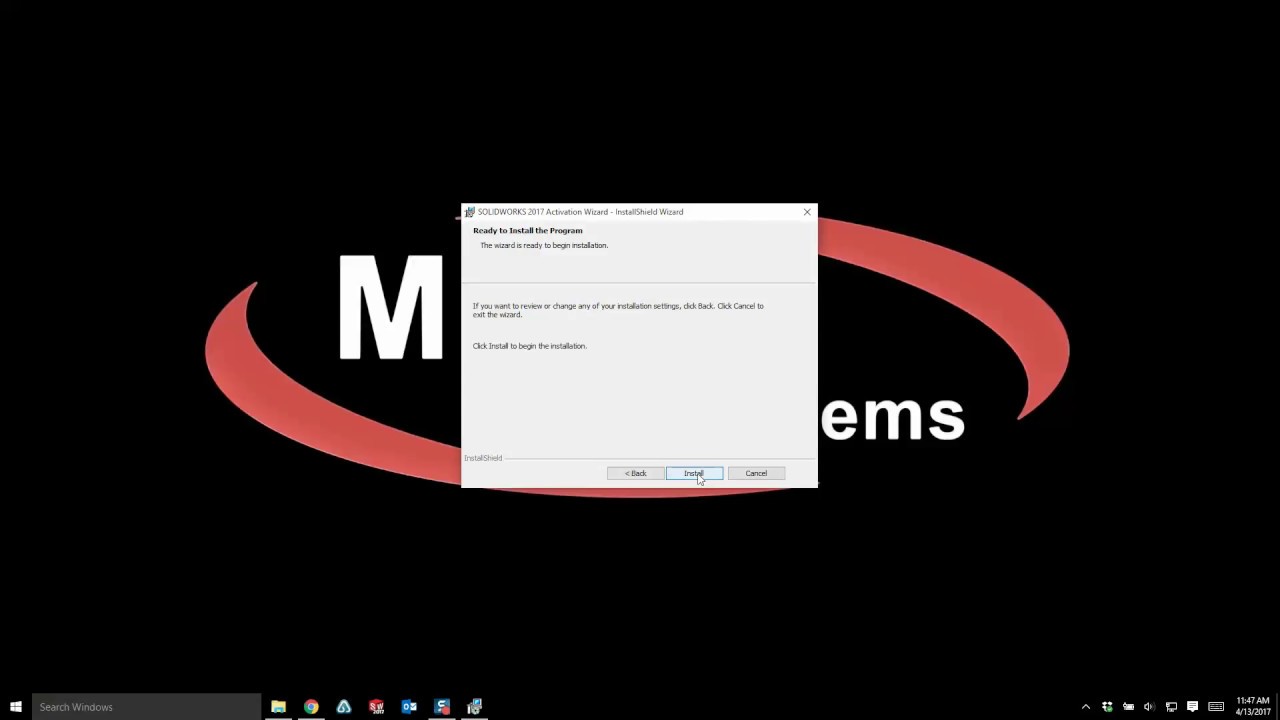This screenshot has height=720, width=1280.
Task: Open the Dropbox tray icon
Action: click(1107, 707)
